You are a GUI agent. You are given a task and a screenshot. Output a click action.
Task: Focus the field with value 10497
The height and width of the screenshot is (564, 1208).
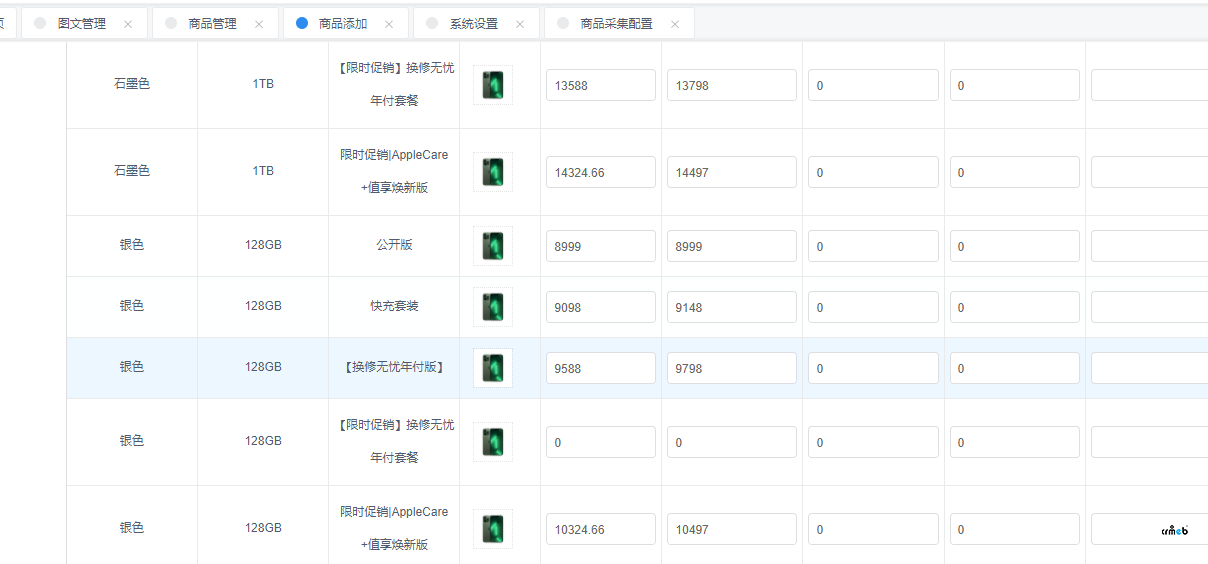tap(732, 529)
